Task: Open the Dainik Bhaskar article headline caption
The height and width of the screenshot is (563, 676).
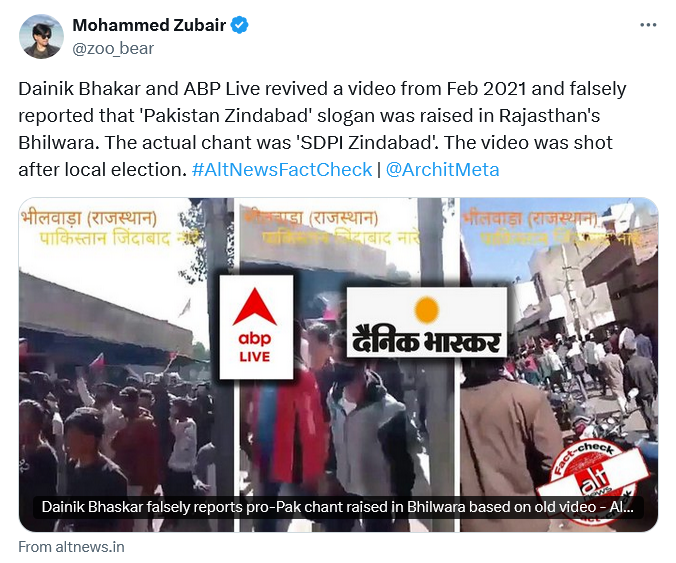Action: (338, 507)
